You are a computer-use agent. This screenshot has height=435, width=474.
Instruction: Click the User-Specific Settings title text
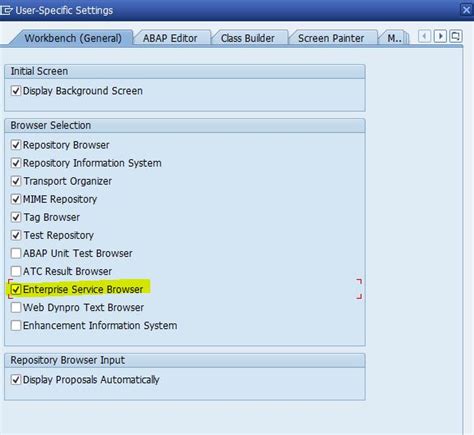pos(64,10)
